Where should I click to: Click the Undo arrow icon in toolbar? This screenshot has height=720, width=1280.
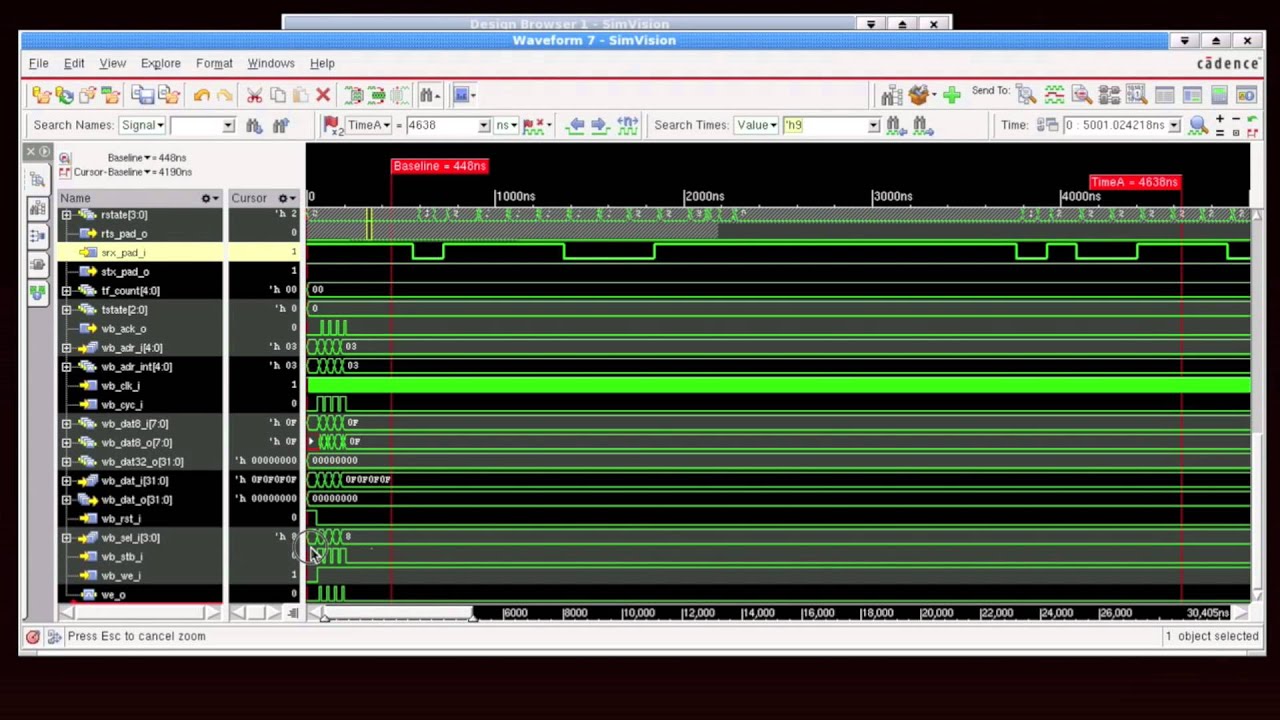[x=202, y=96]
